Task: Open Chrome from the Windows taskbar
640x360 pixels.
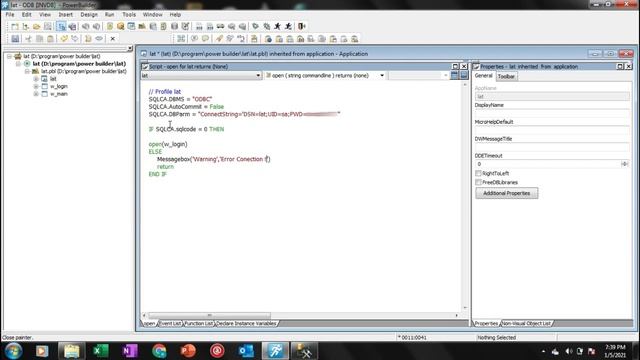Action: pyautogui.click(x=159, y=351)
